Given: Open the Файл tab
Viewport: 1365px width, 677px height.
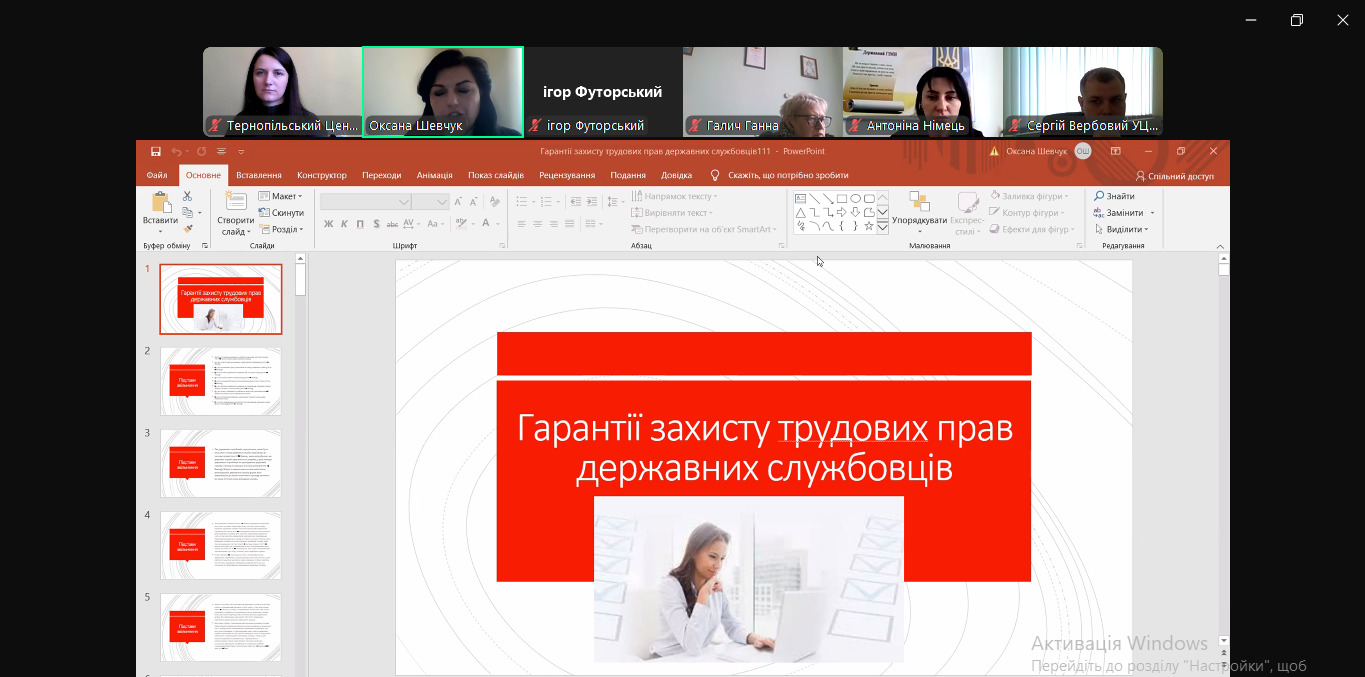Looking at the screenshot, I should pyautogui.click(x=157, y=175).
